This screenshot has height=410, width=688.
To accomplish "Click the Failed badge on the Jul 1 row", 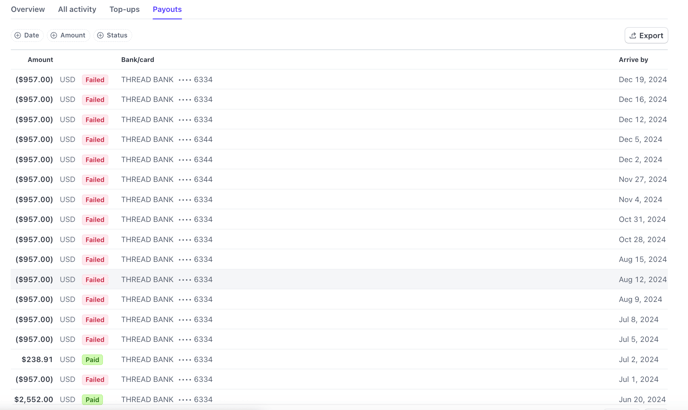I will click(x=95, y=379).
